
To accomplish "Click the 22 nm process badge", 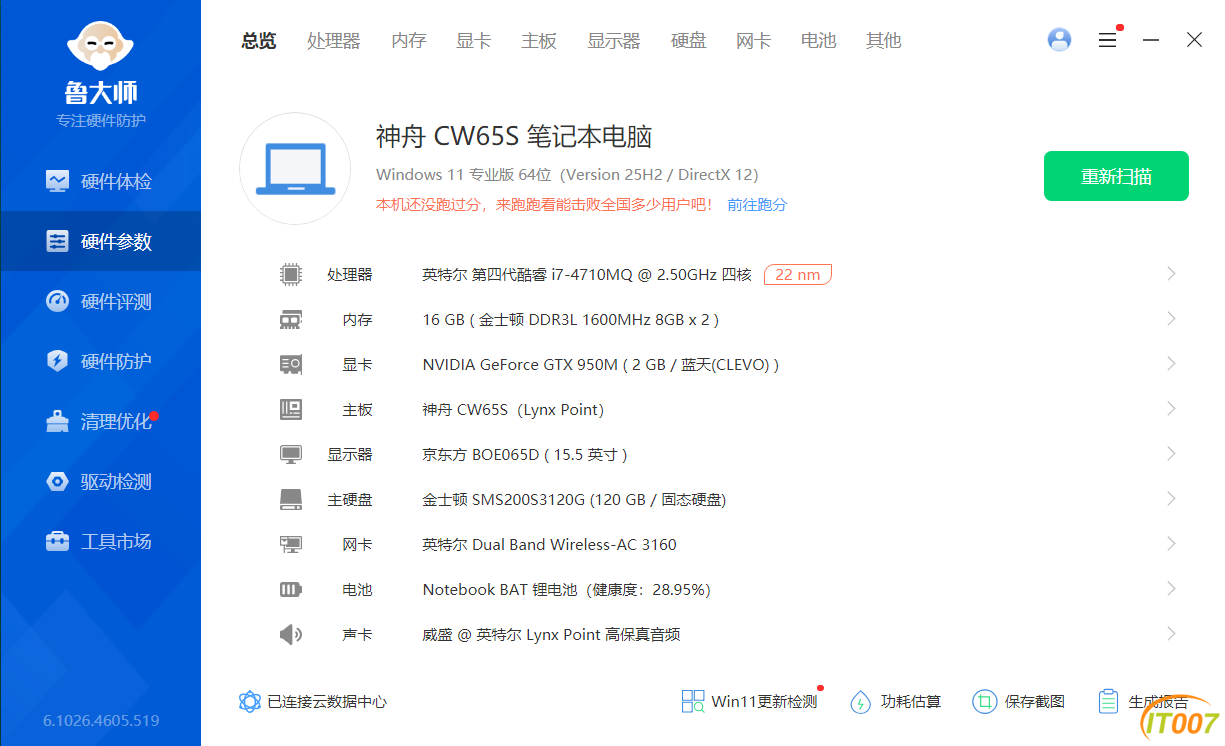I will pos(798,274).
